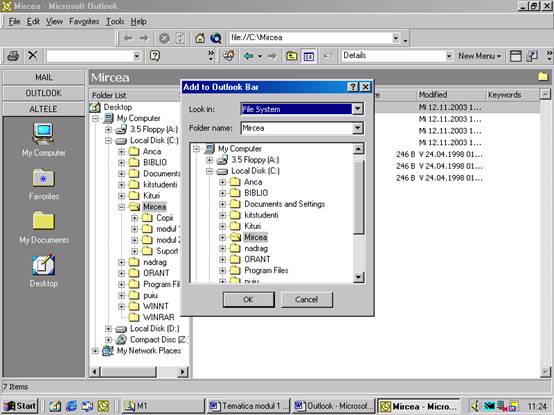Expand My Network Places in Folder List
554x415 pixels.
click(x=95, y=351)
